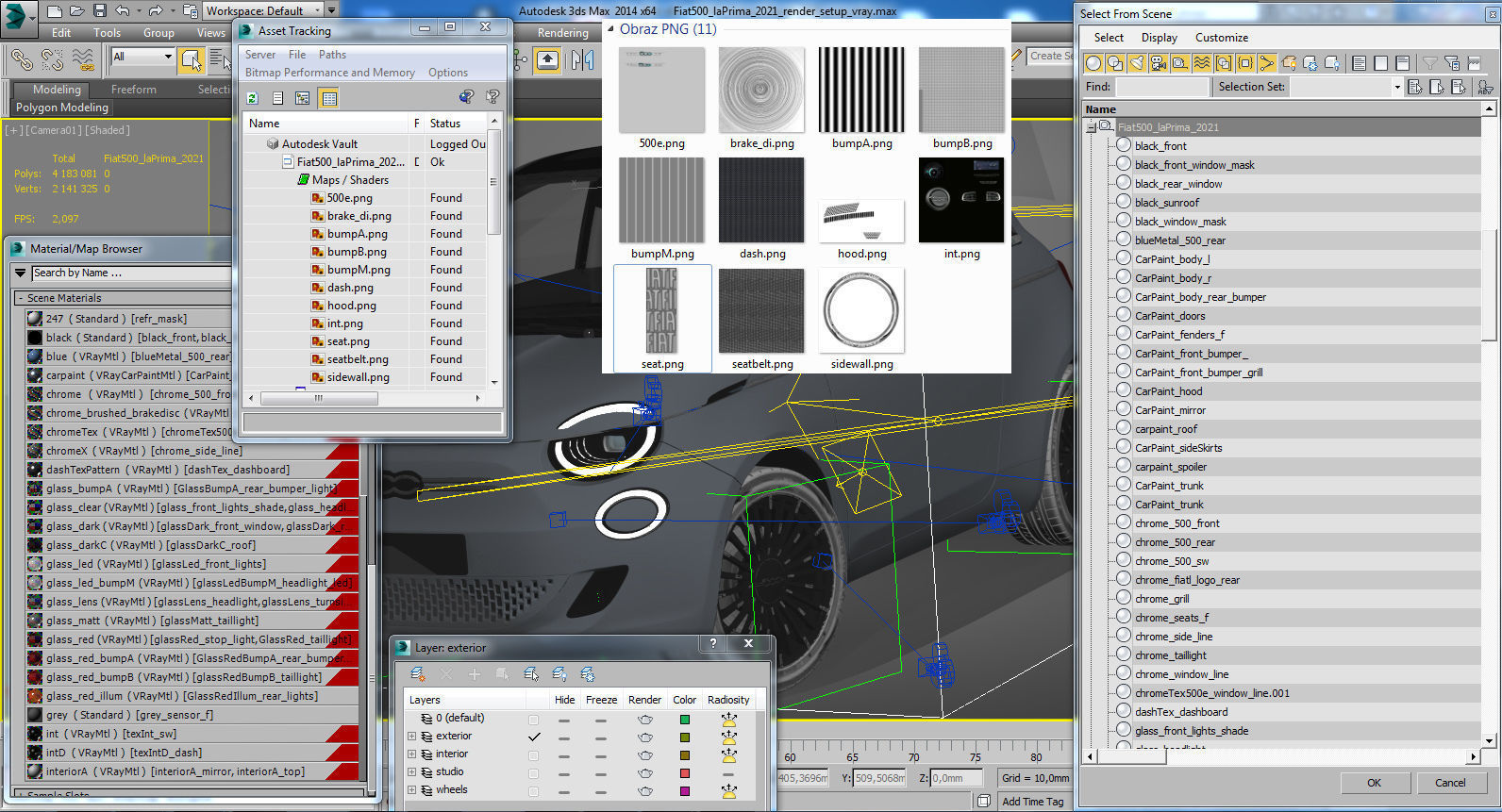Toggle Display Helpers filter in Select From Scene
Screen dimensions: 1502x812
pos(1180,63)
